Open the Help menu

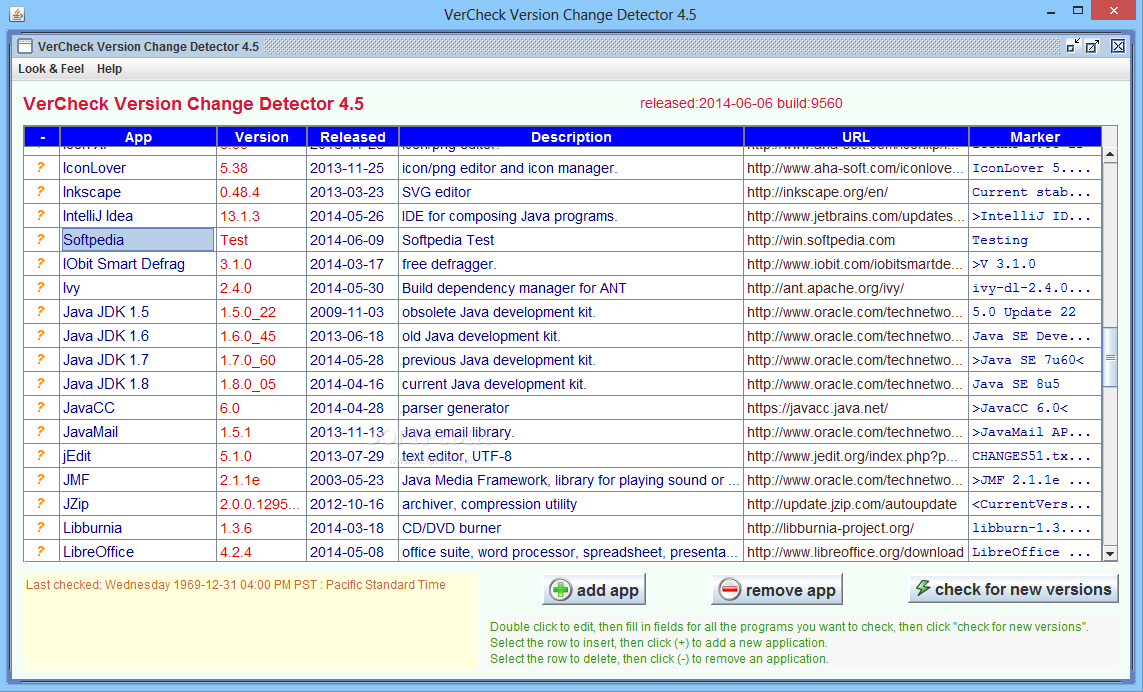(x=109, y=69)
